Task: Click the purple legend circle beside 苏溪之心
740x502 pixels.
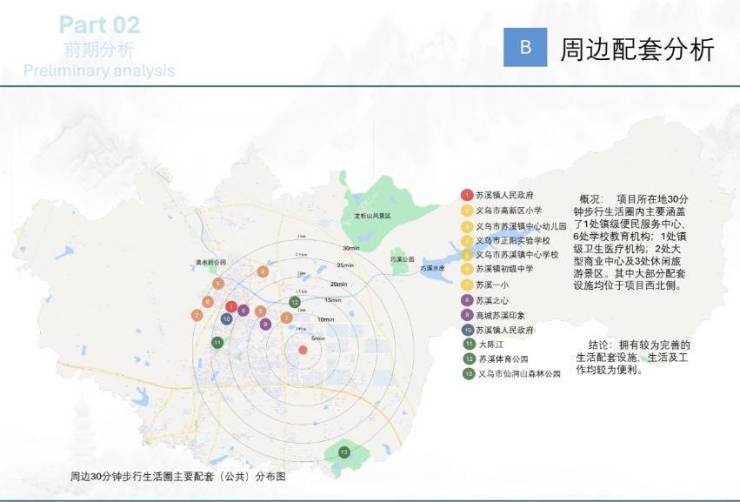Action: 467,300
